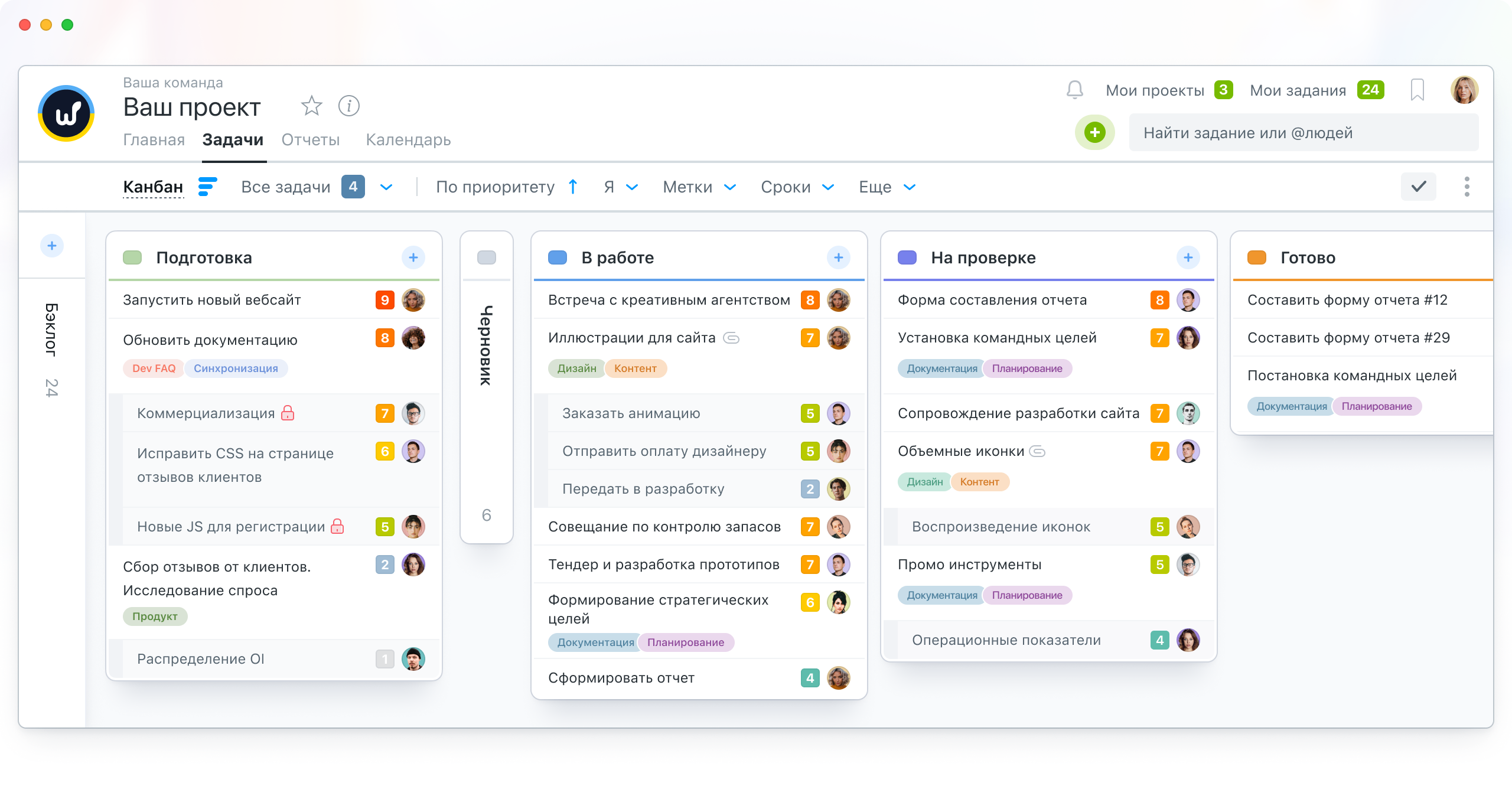
Task: Toggle the completed tasks checkmark button
Action: click(1418, 187)
